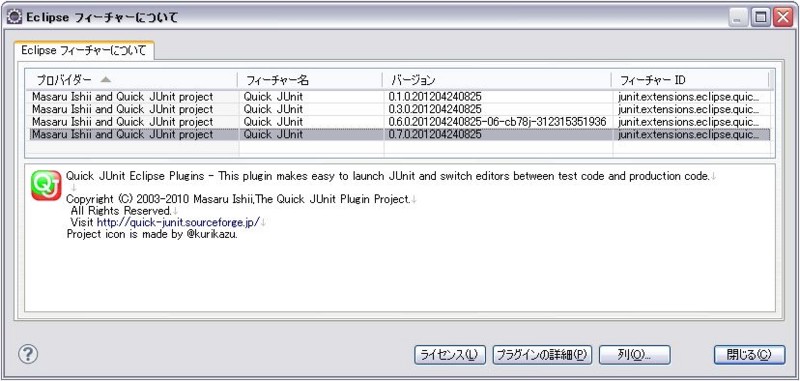
Task: Maximize the Eclipse feature dialog window
Action: (761, 18)
